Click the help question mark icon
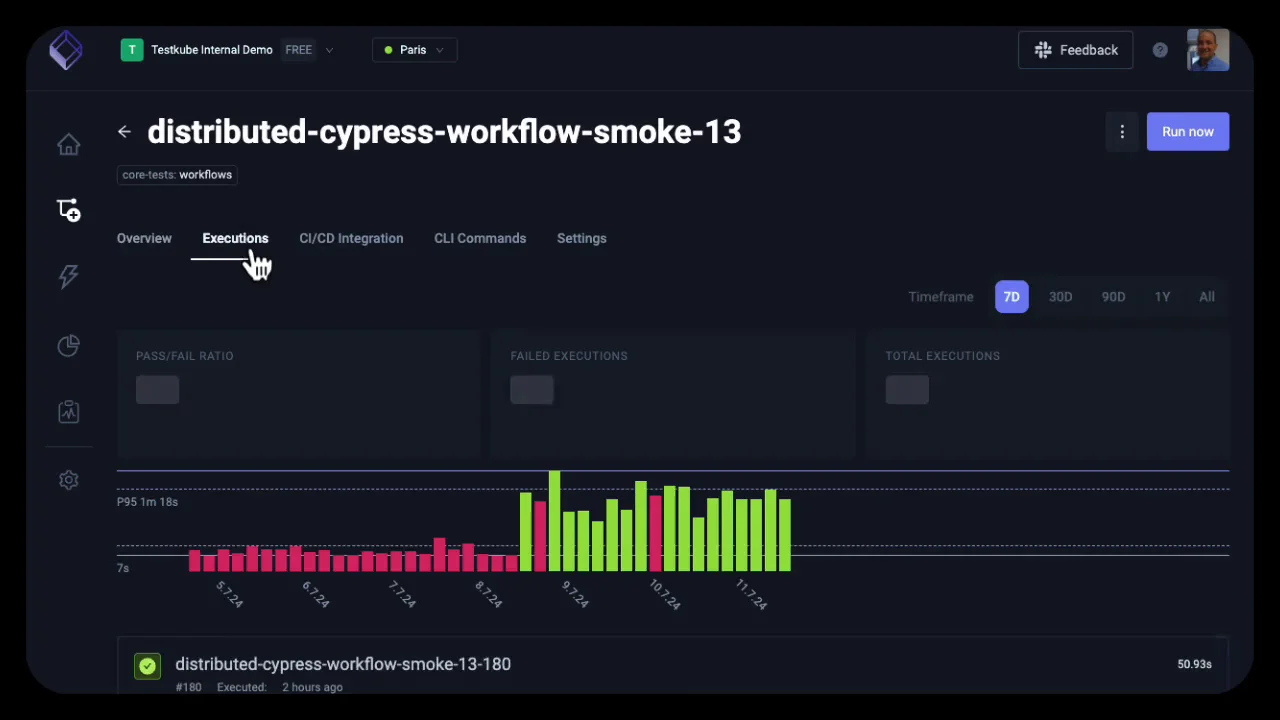 1160,50
